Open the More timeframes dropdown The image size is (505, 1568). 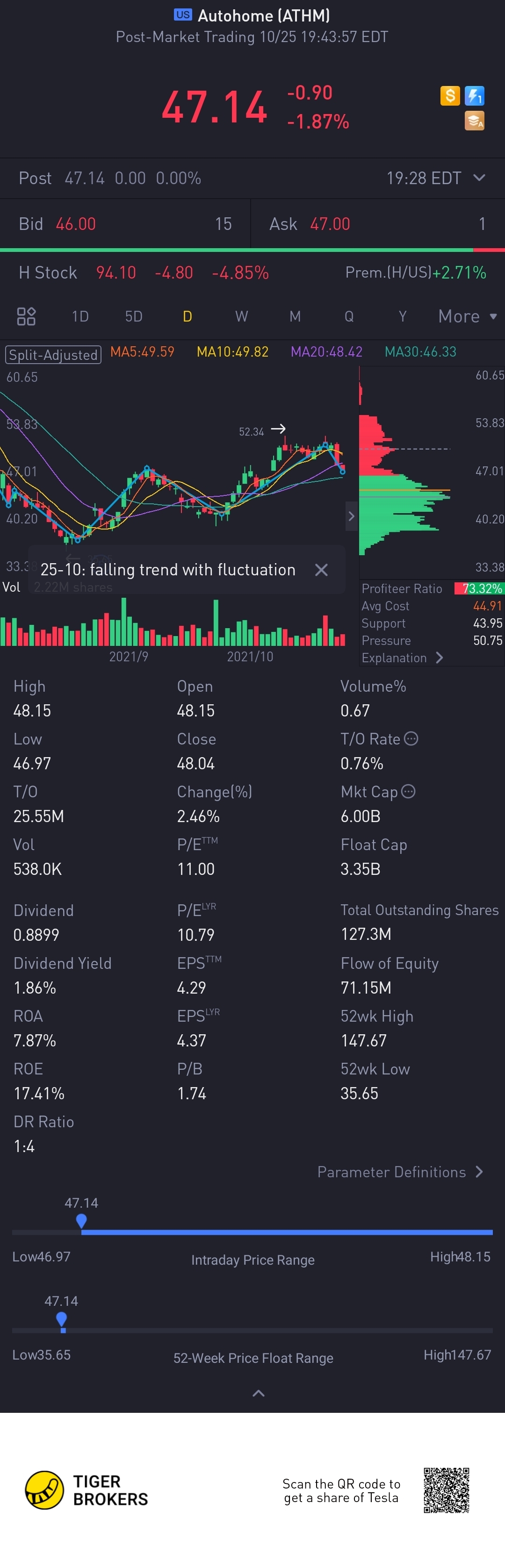[467, 316]
